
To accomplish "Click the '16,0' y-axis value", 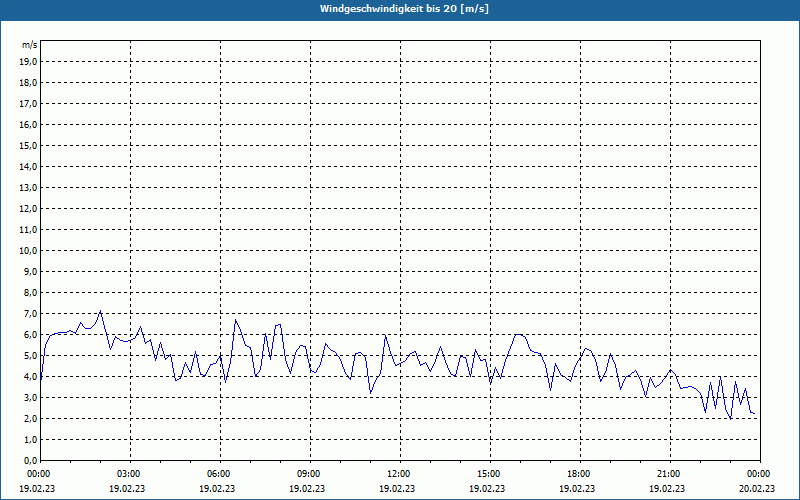I will [x=28, y=124].
